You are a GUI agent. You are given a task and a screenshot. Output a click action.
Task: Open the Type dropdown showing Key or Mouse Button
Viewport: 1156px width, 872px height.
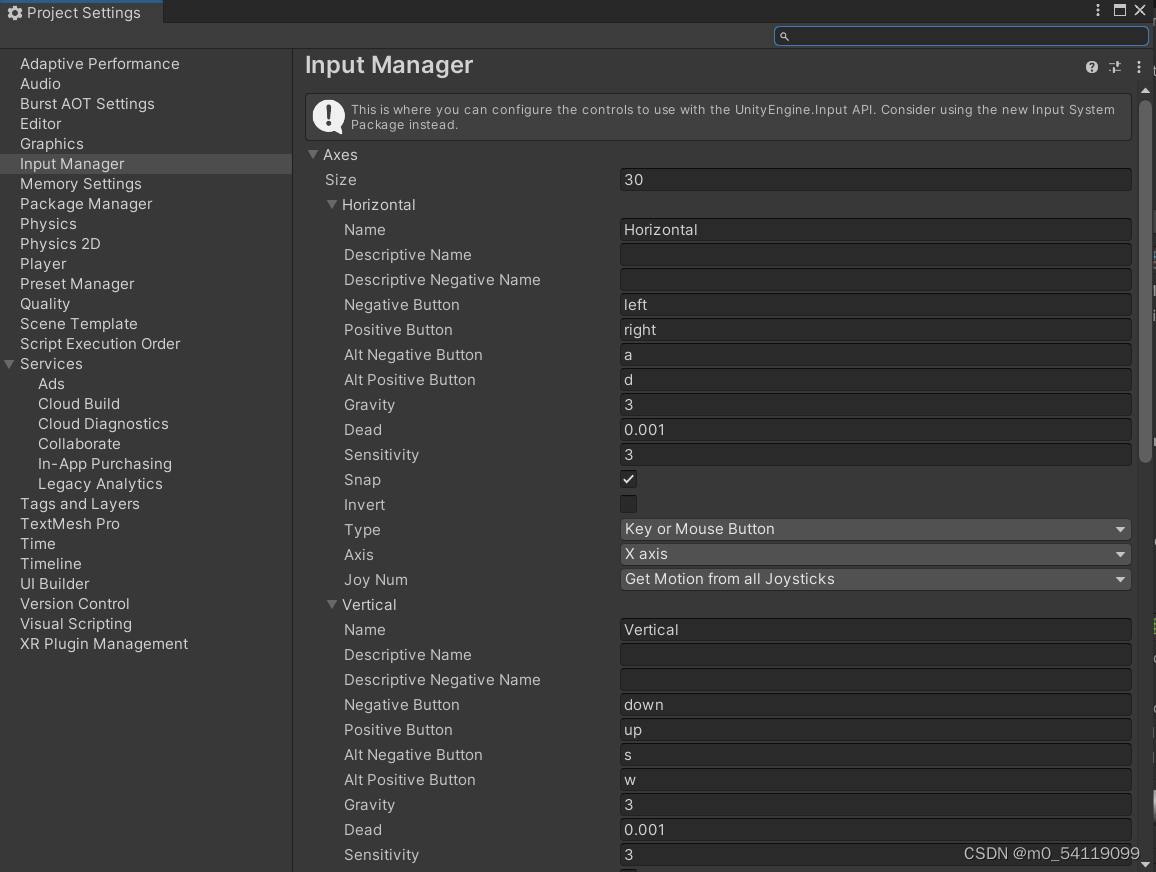click(x=875, y=529)
